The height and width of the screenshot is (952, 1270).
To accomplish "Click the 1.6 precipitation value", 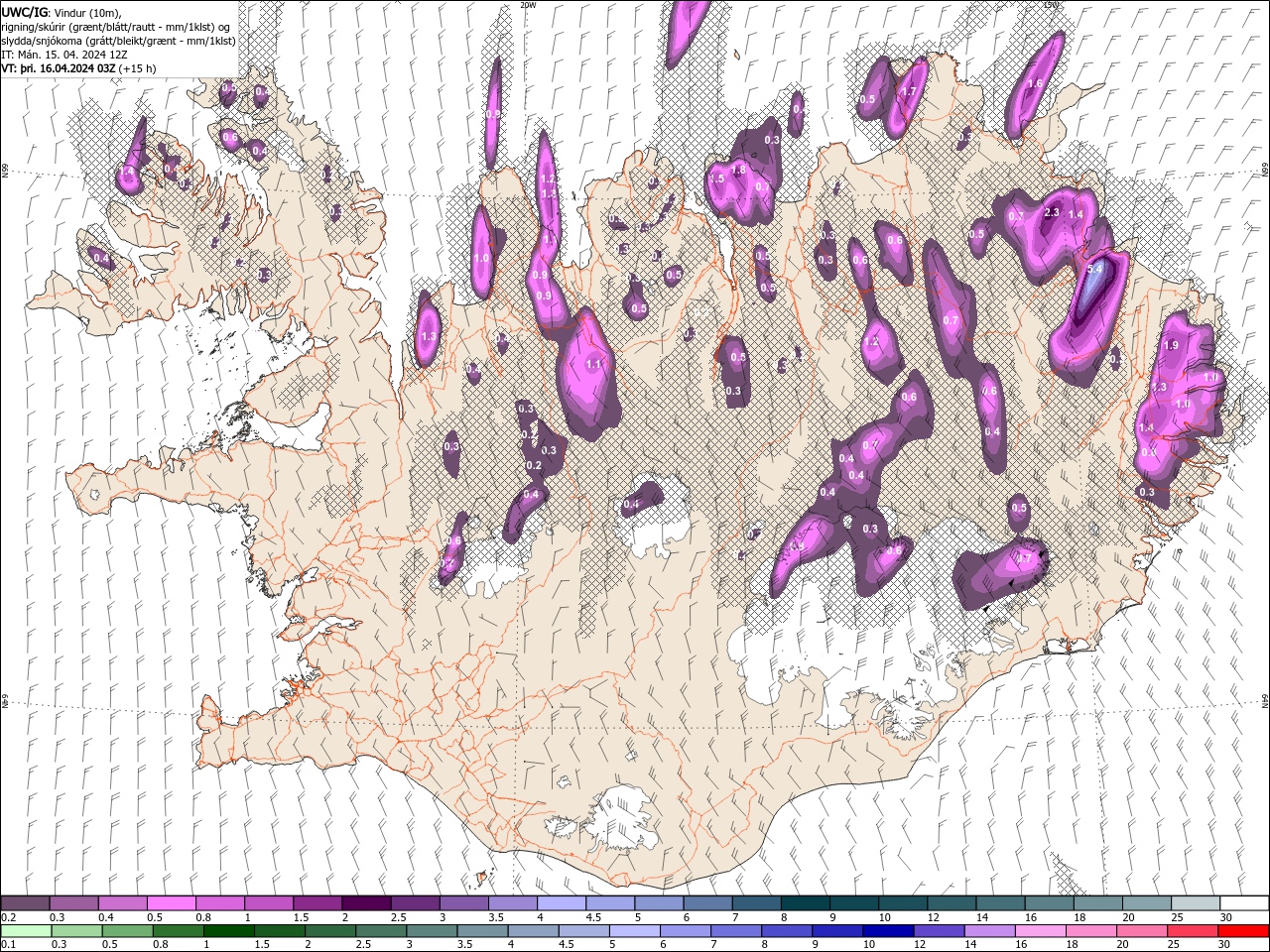I will click(x=1035, y=84).
